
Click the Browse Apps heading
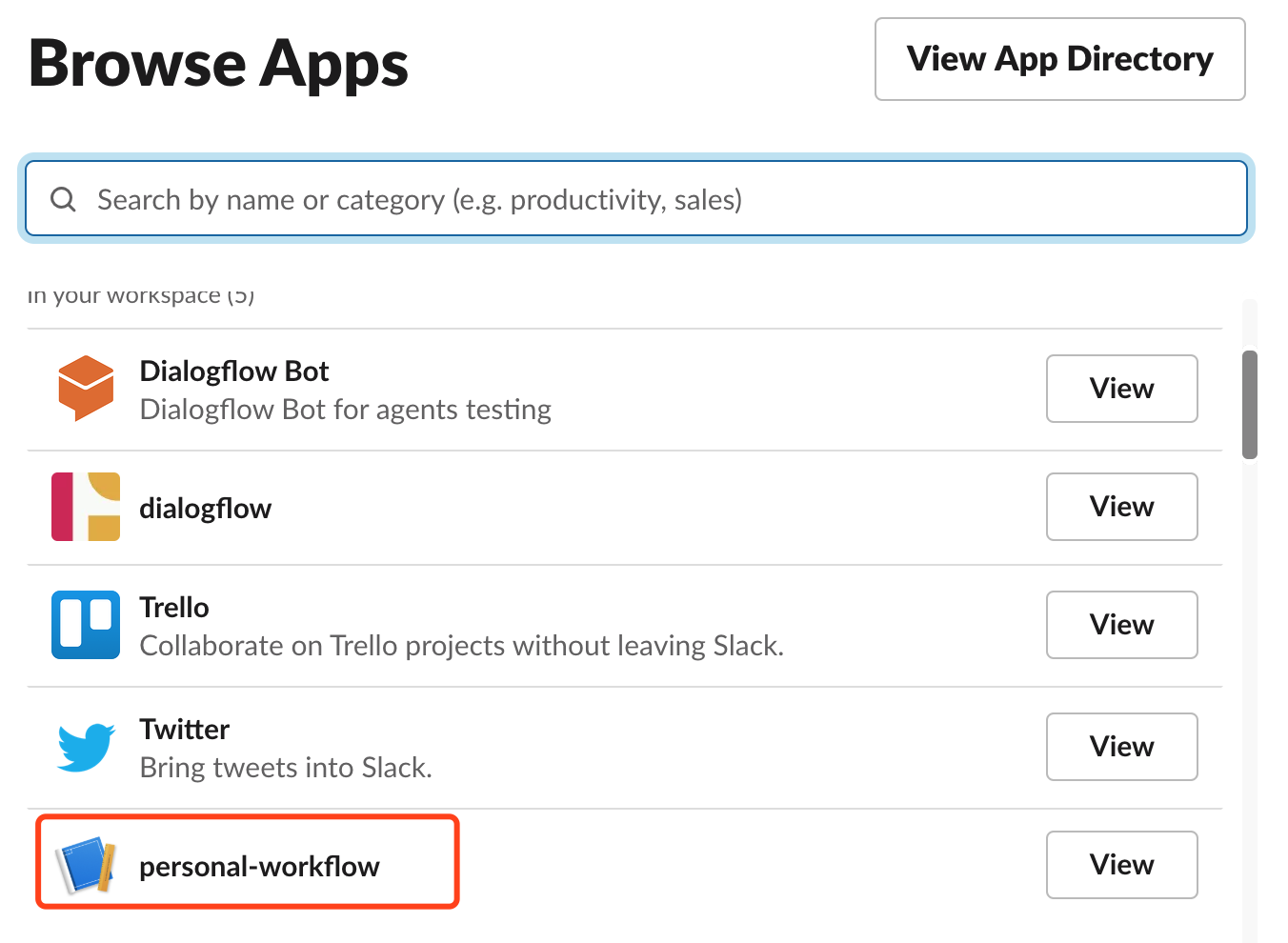(x=219, y=65)
